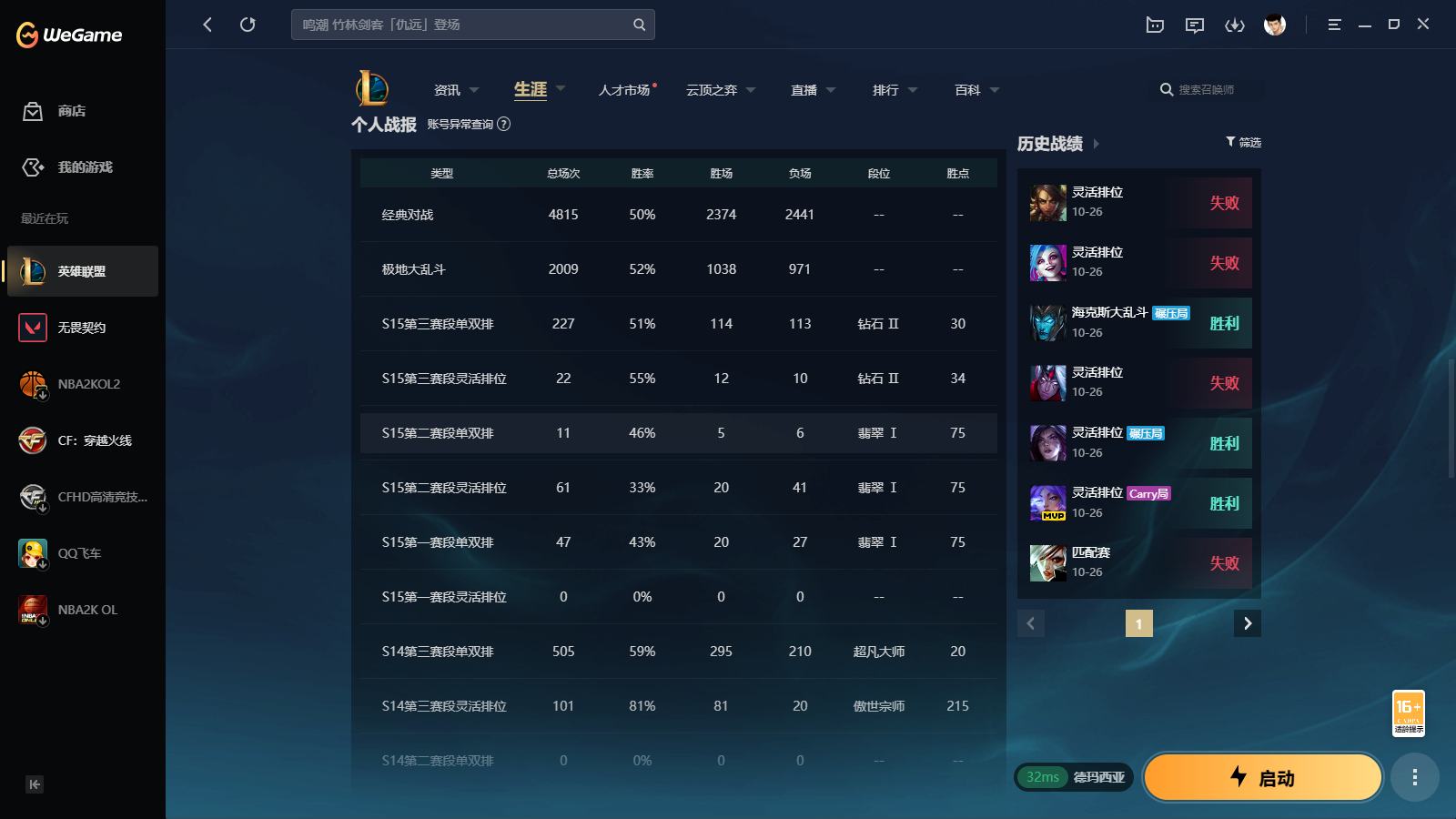Select the S14第三赛段单双排 row
The image size is (1456, 819).
[679, 652]
